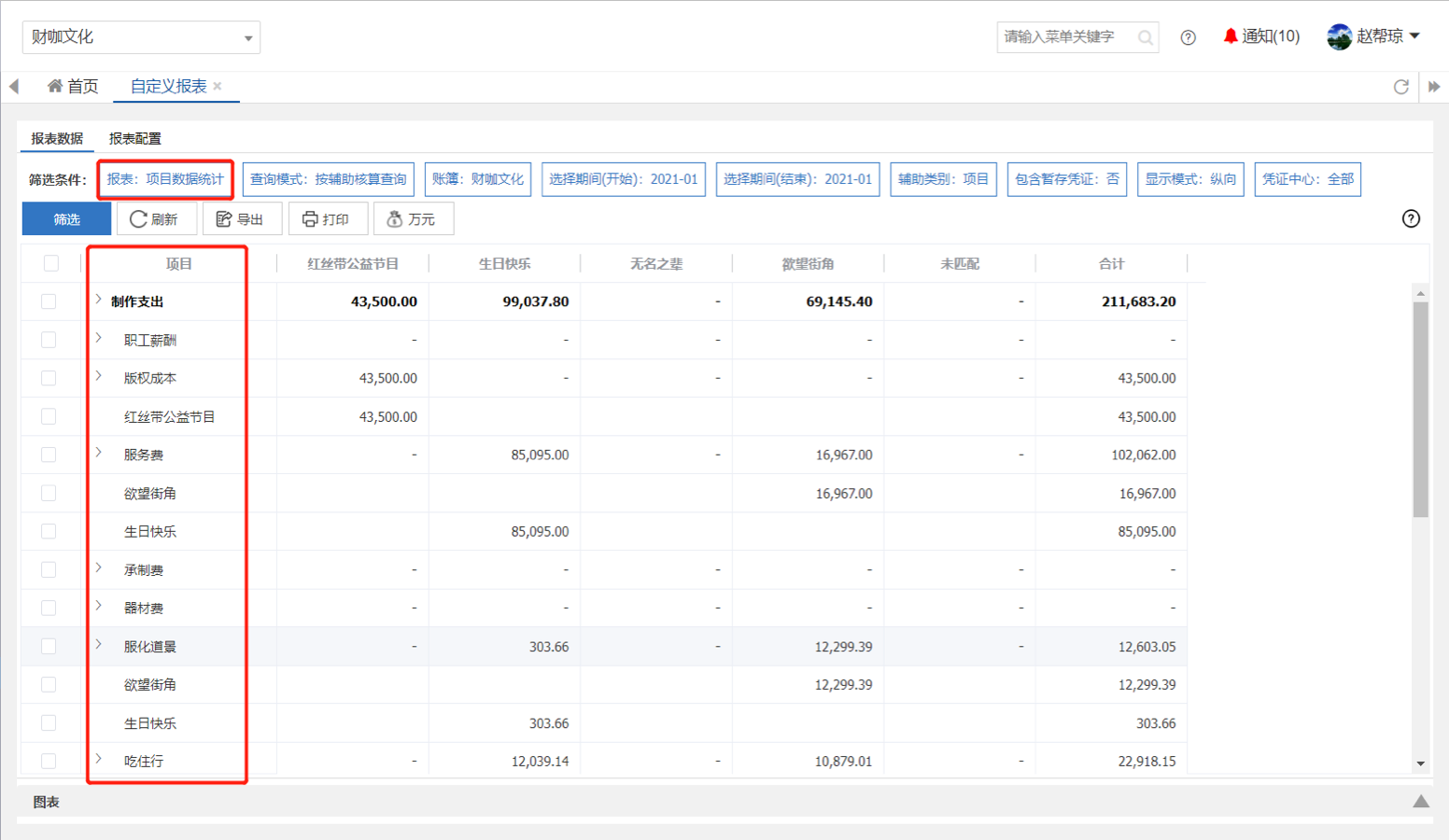Click the blue 筛选 button
Image resolution: width=1449 pixels, height=840 pixels.
pos(66,219)
